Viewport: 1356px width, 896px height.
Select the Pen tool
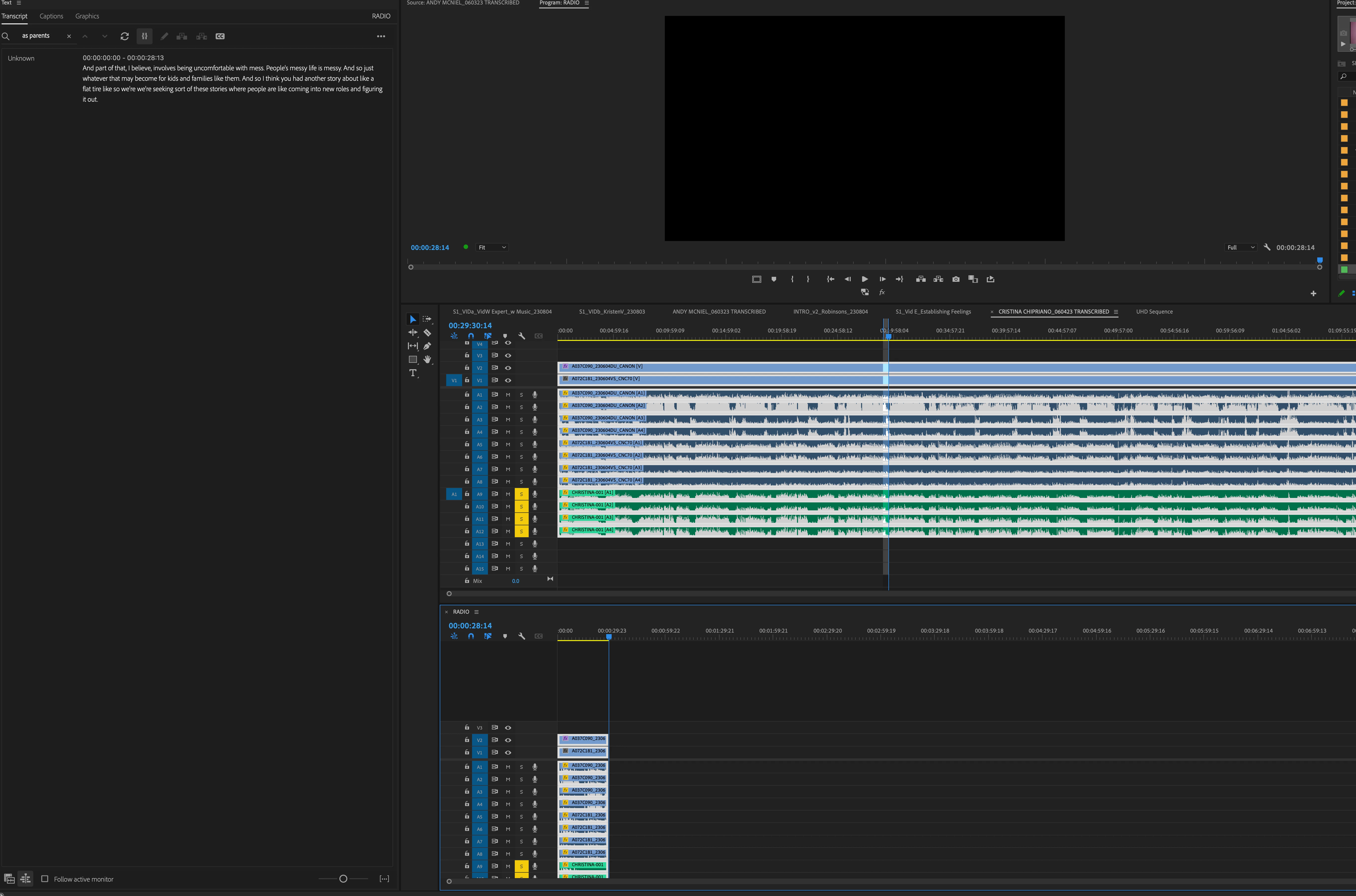click(427, 346)
